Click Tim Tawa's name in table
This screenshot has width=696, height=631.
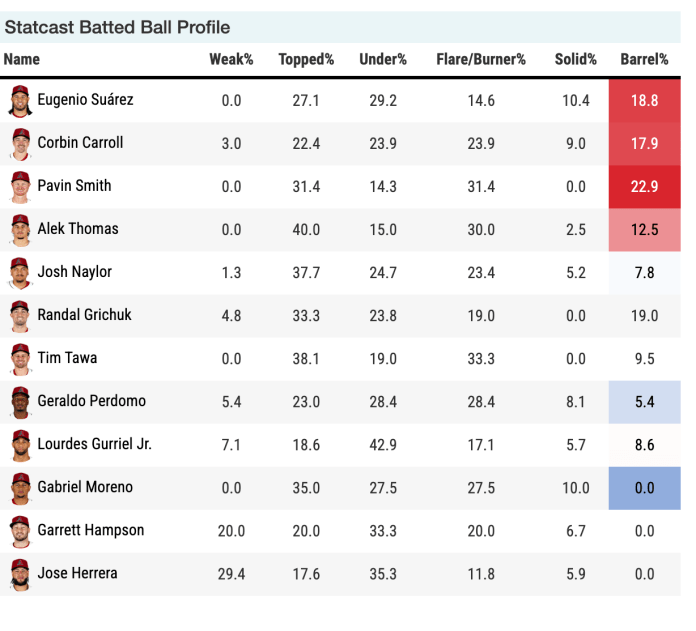(67, 358)
